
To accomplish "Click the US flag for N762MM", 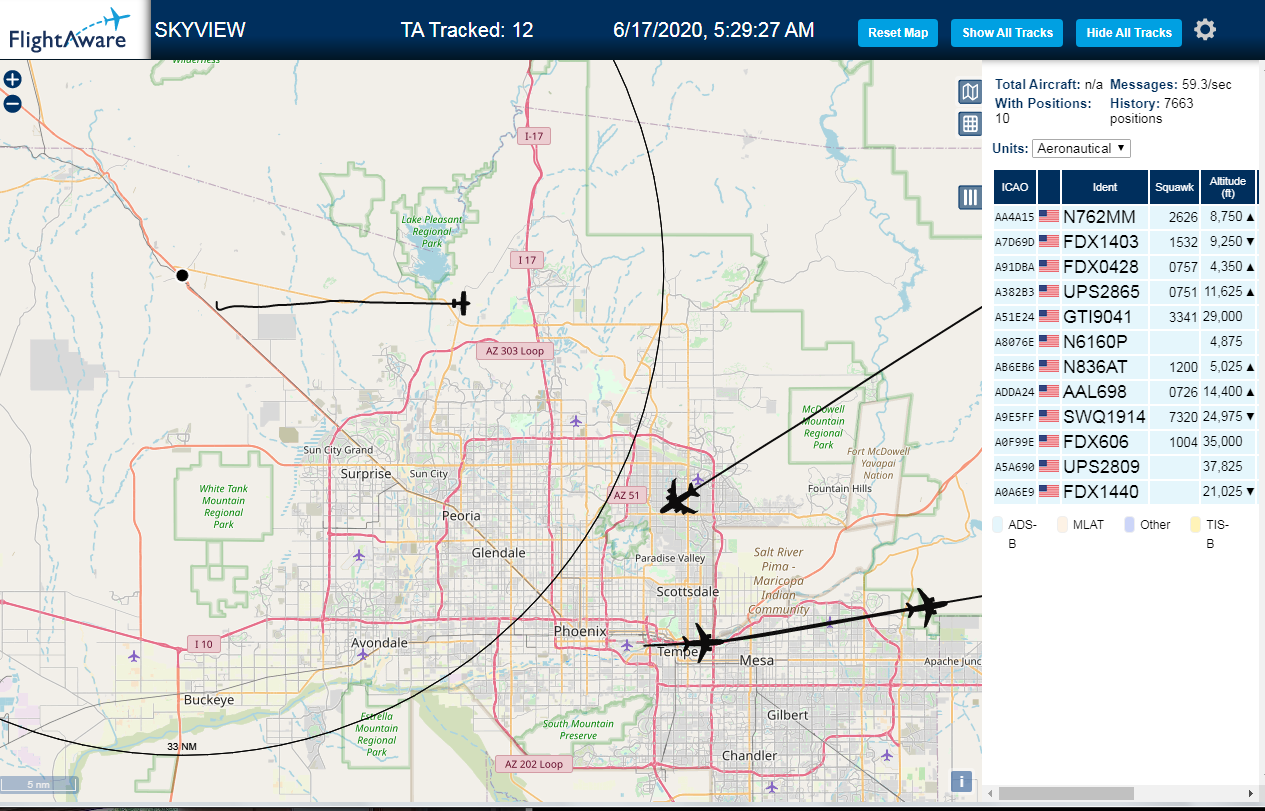I will pyautogui.click(x=1048, y=216).
